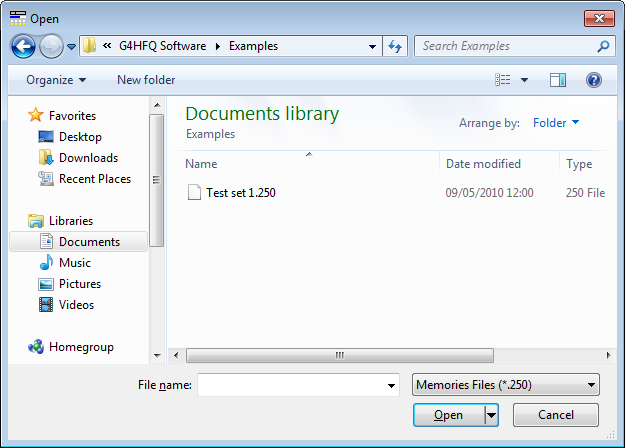The image size is (625, 448).
Task: Open the Get help question mark icon
Action: pos(593,80)
